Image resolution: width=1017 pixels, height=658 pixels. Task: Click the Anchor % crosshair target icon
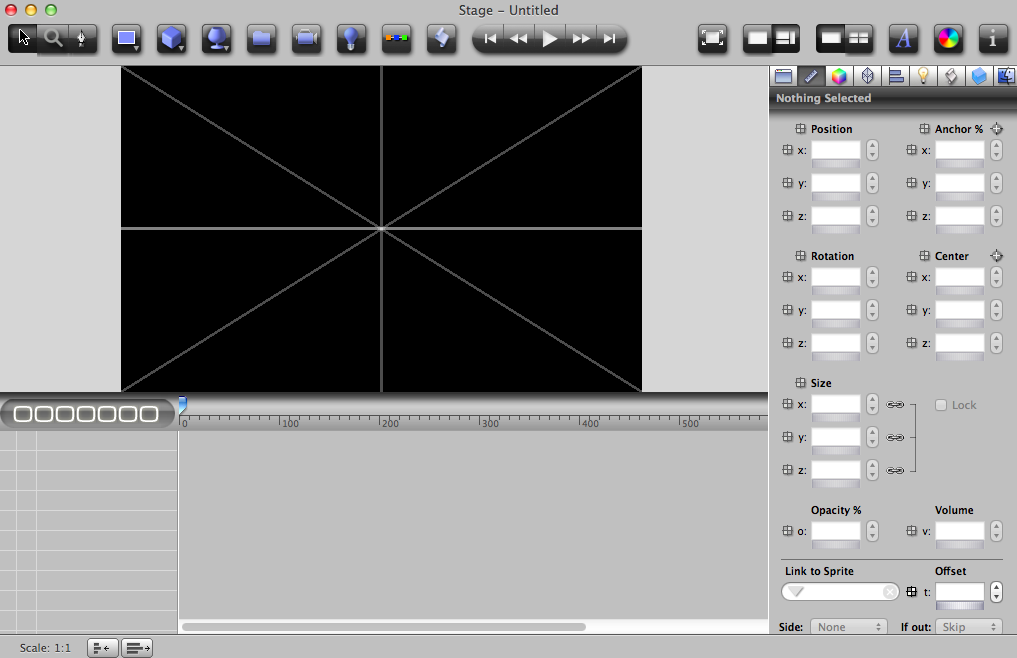pos(997,128)
